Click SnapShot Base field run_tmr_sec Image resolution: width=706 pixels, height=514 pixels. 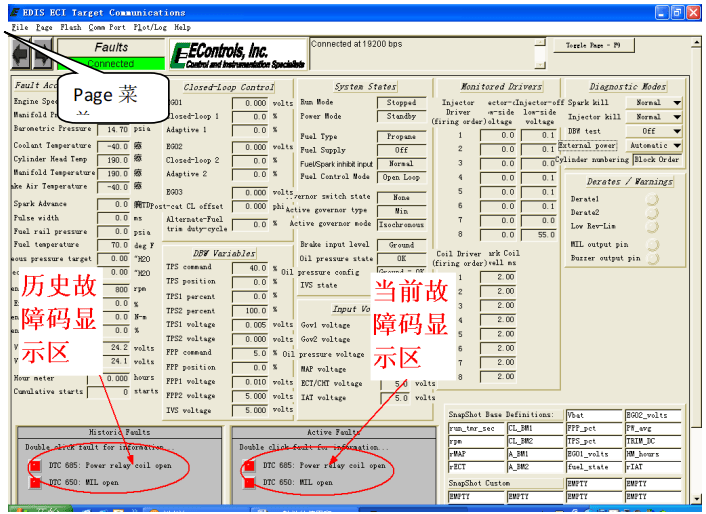[476, 428]
